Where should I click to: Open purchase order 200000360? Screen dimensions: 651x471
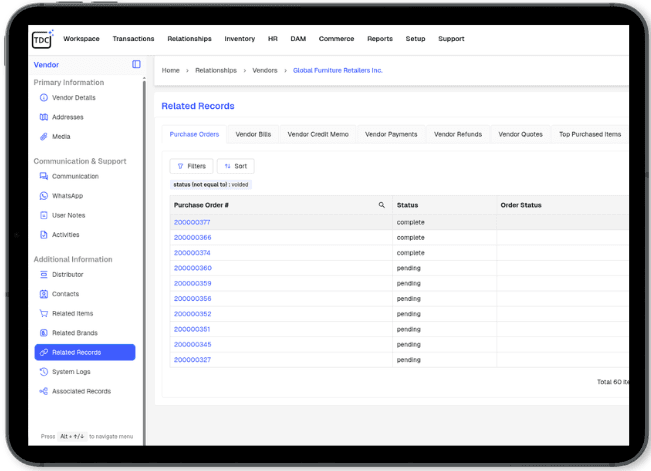click(193, 268)
